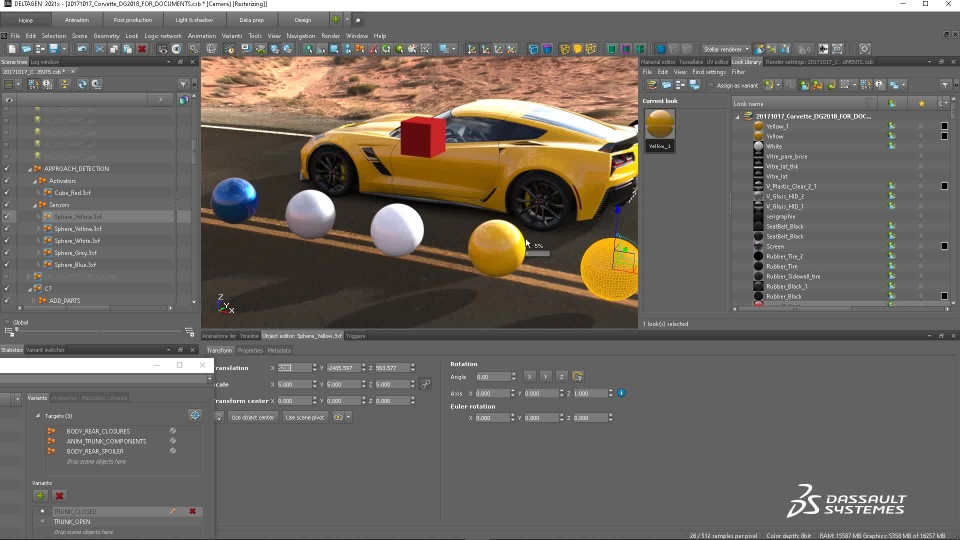960x540 pixels.
Task: Select the Yellow_1 current look swatch
Action: point(659,125)
